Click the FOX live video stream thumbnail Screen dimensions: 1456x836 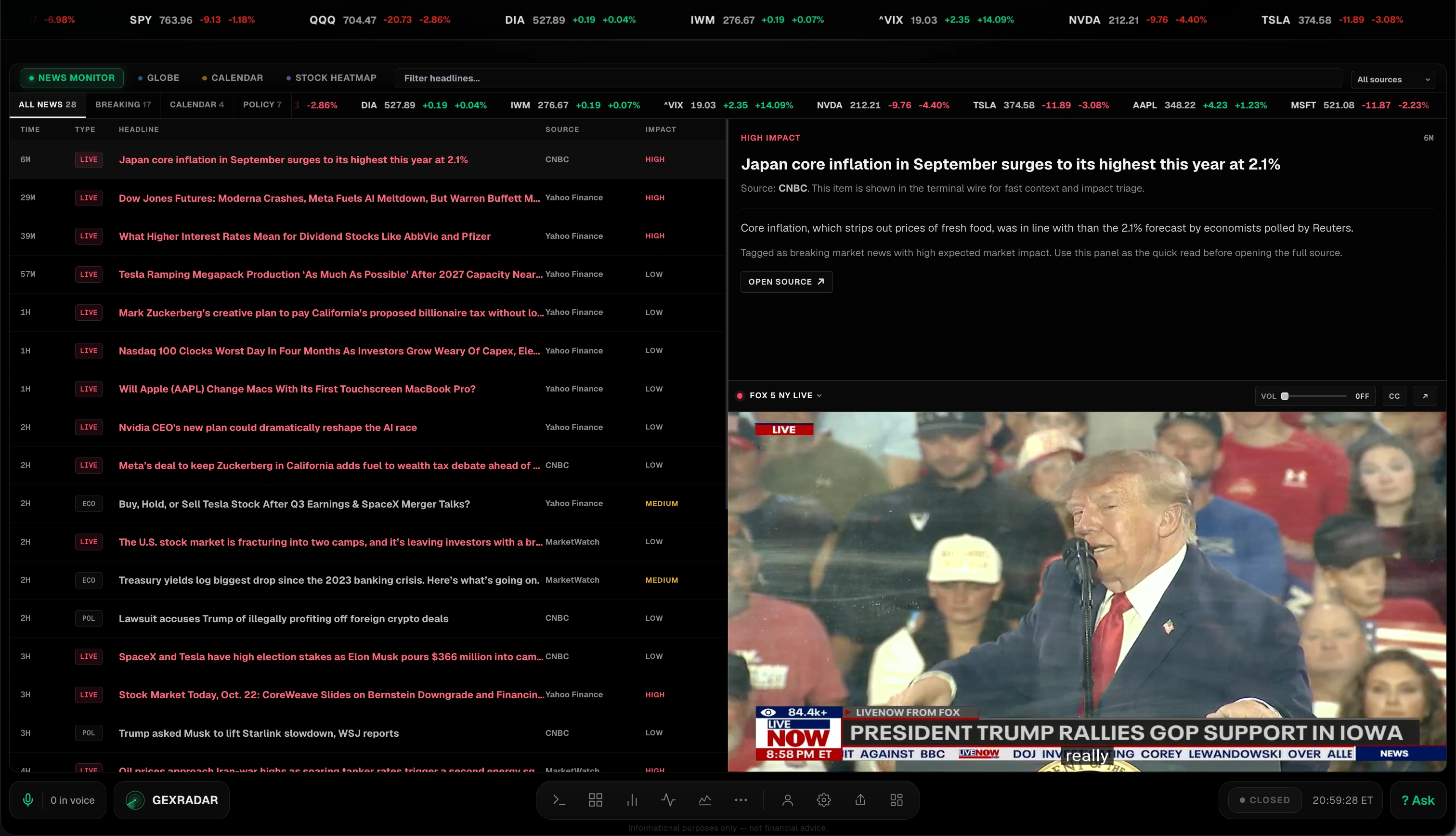[x=1086, y=591]
